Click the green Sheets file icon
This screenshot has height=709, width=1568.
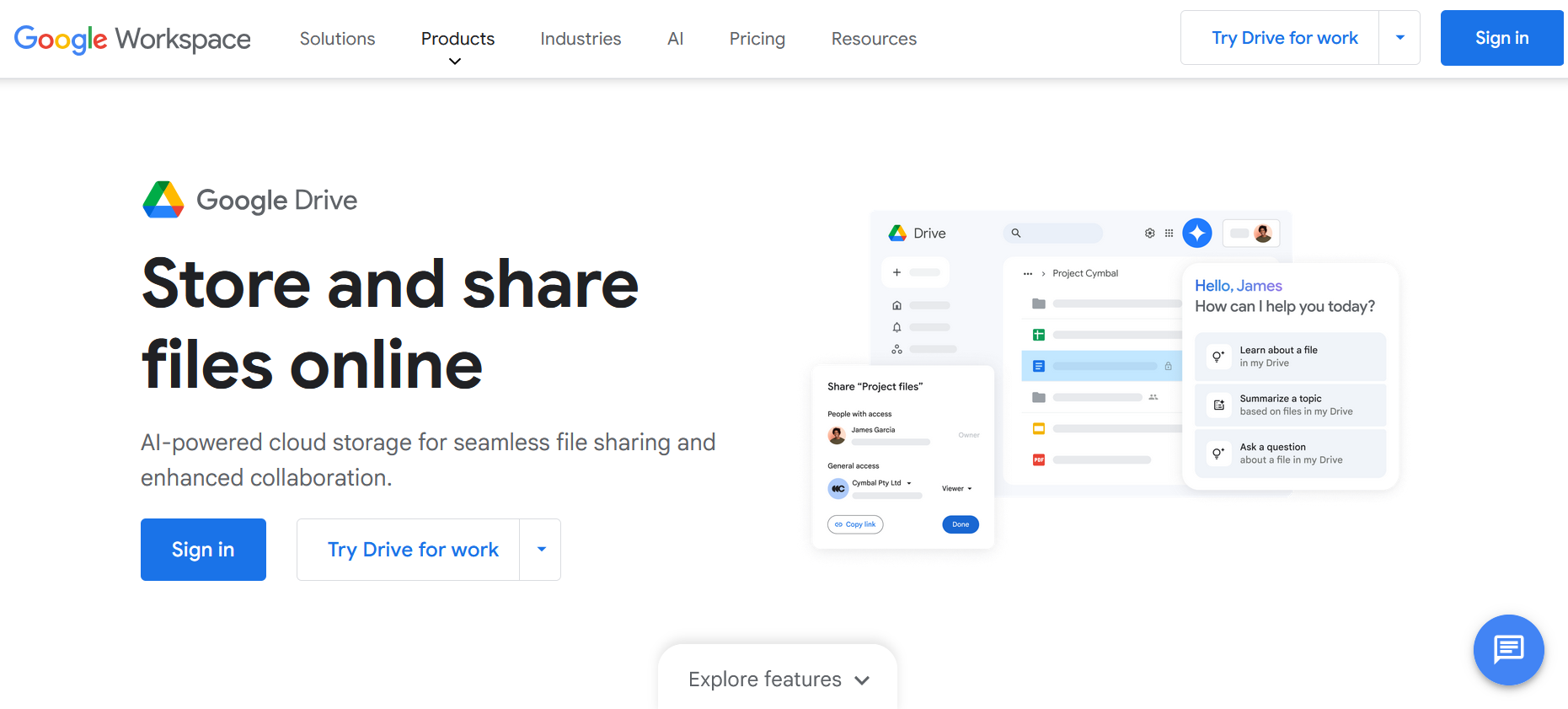[1039, 335]
